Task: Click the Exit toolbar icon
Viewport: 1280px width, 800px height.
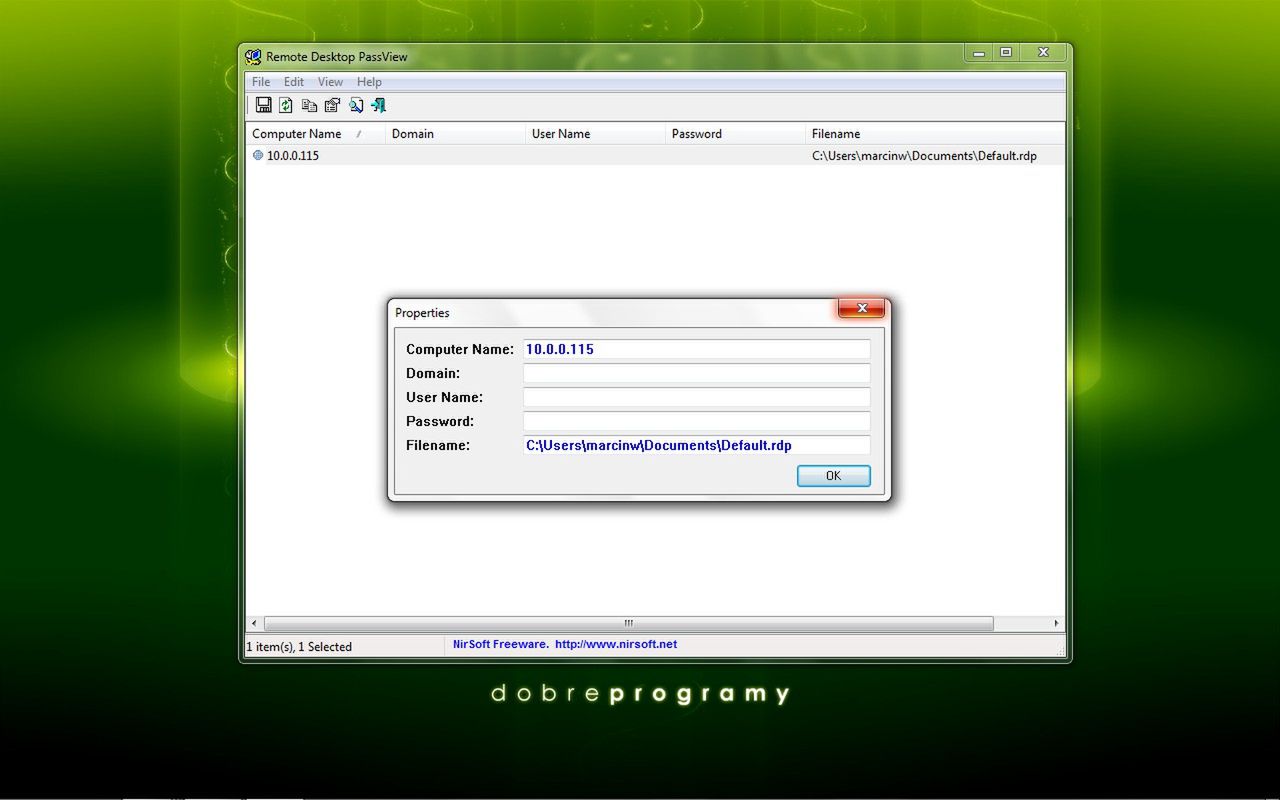Action: 378,105
